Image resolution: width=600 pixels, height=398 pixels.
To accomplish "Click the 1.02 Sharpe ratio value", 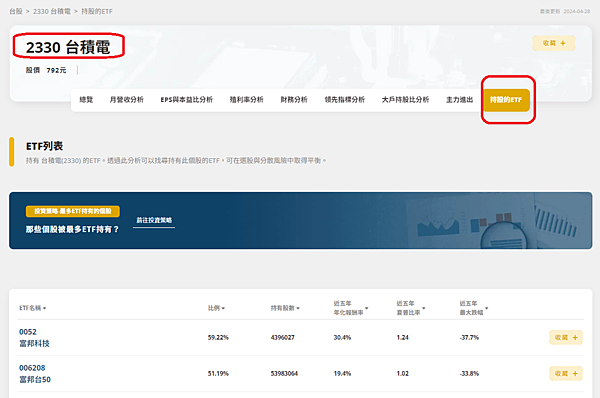I will pos(403,374).
